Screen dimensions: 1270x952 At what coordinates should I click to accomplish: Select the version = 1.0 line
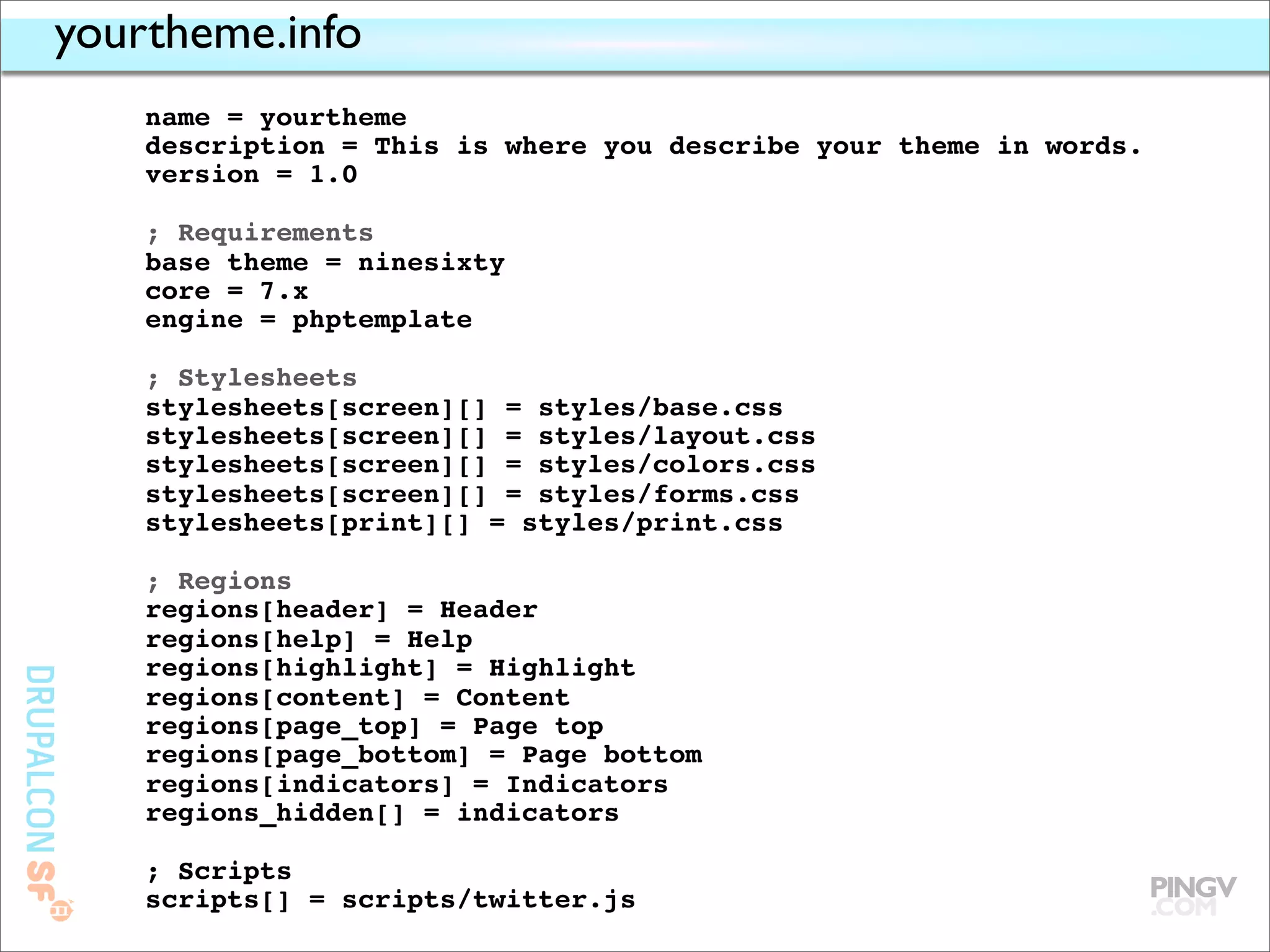[251, 175]
